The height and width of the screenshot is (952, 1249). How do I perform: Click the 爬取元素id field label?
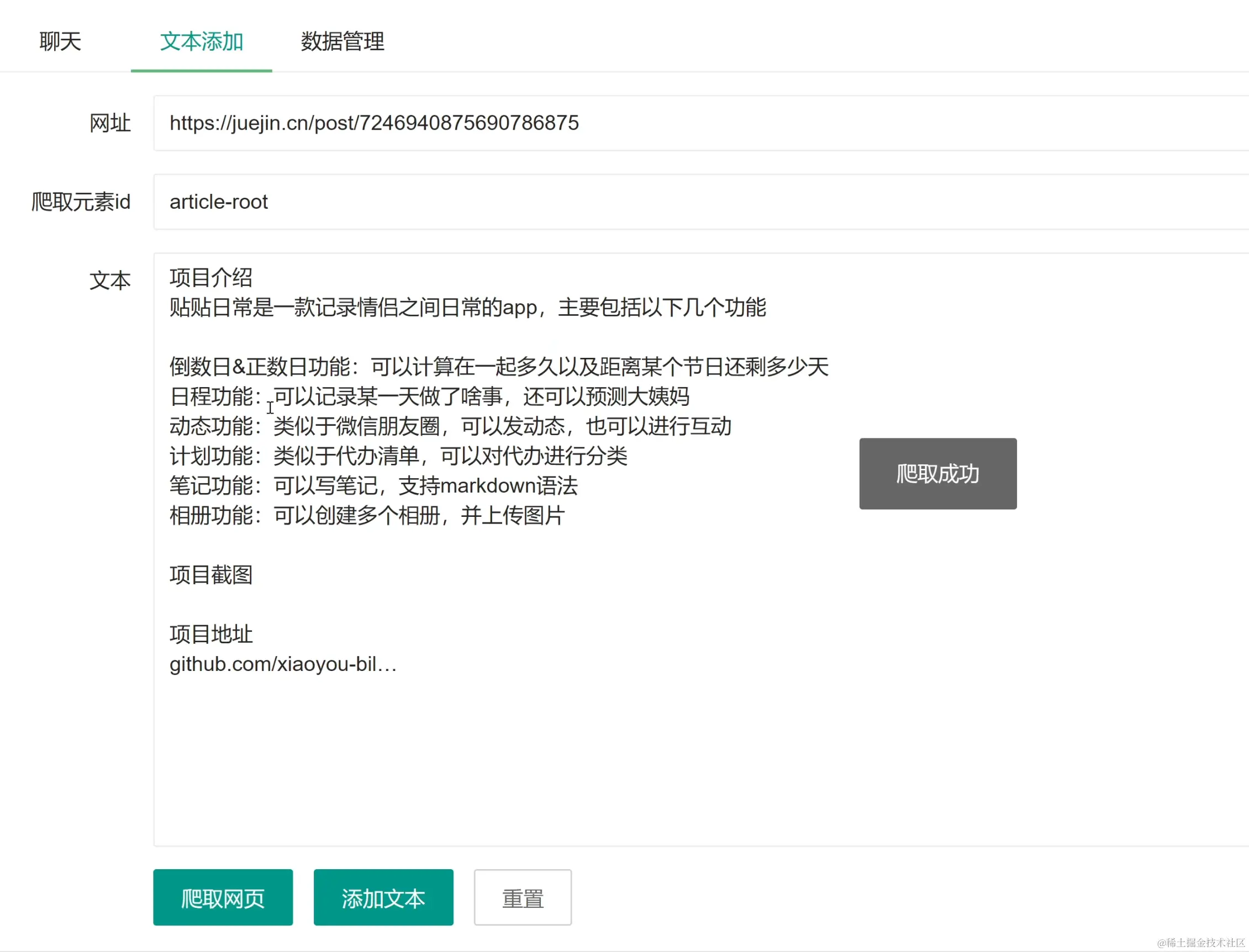pyautogui.click(x=81, y=202)
